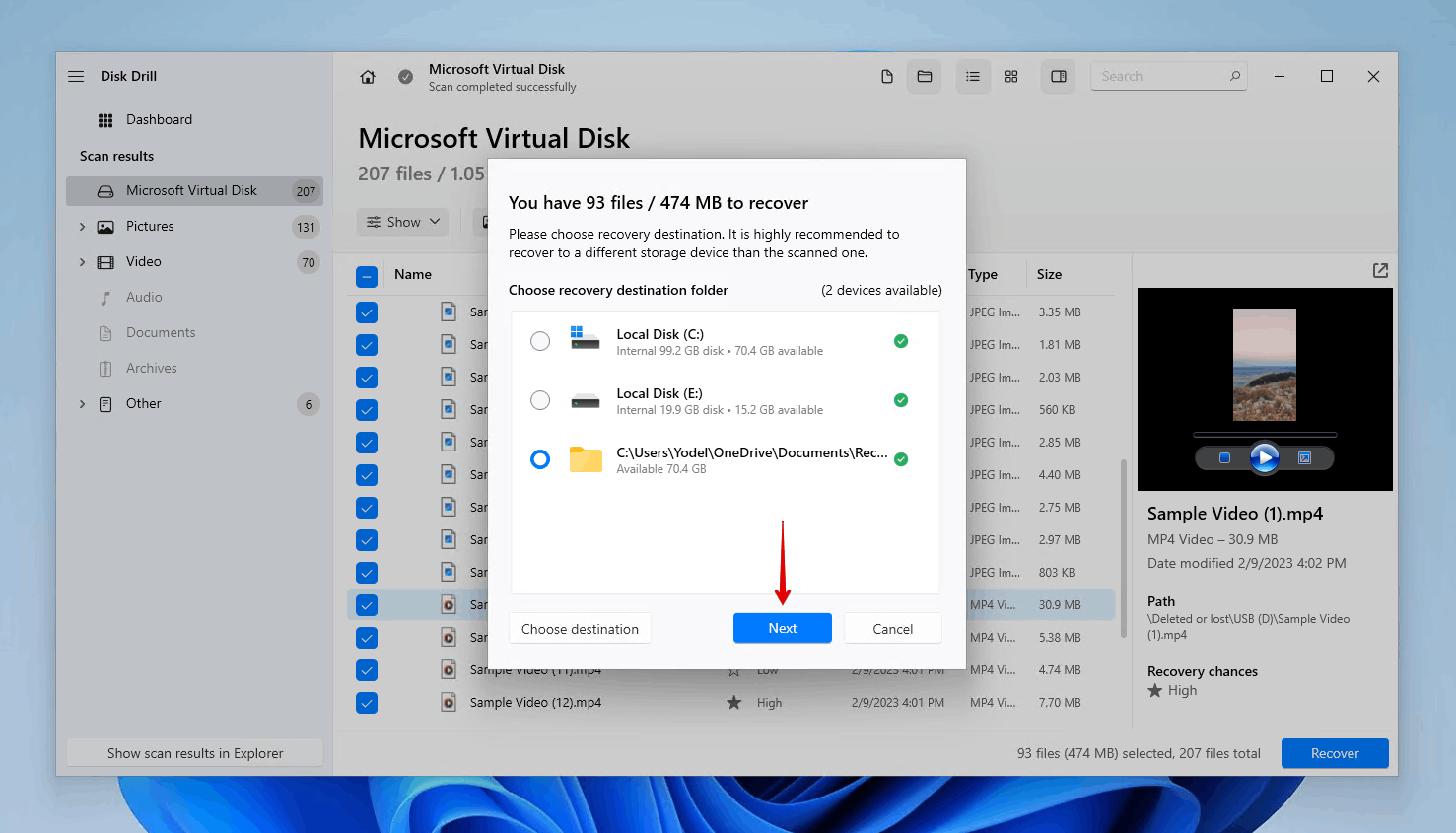Viewport: 1456px width, 833px height.
Task: Expand the Other category
Action: click(82, 404)
